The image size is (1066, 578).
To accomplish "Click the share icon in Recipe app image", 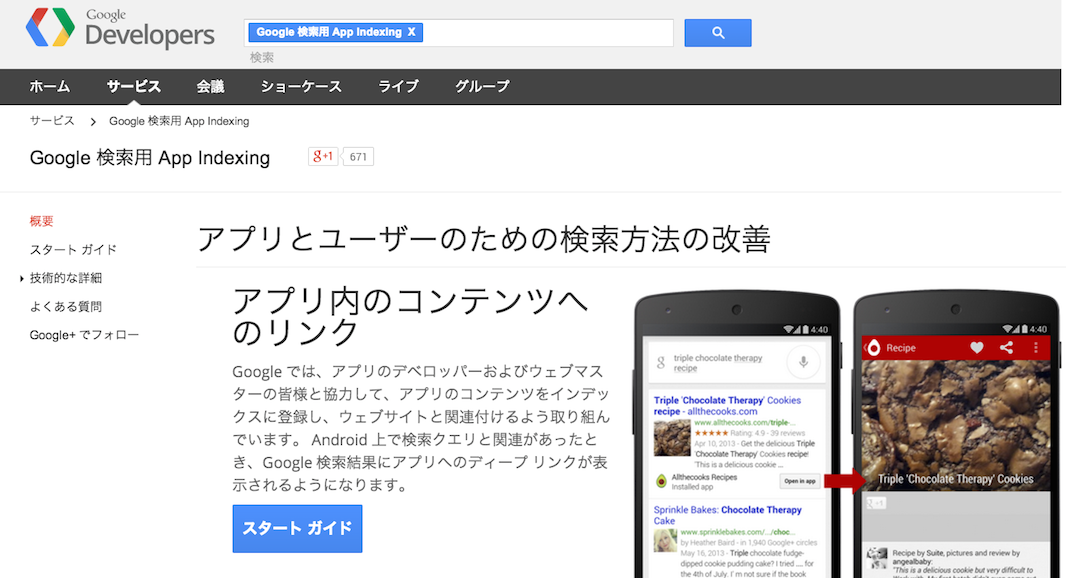I will (1007, 347).
